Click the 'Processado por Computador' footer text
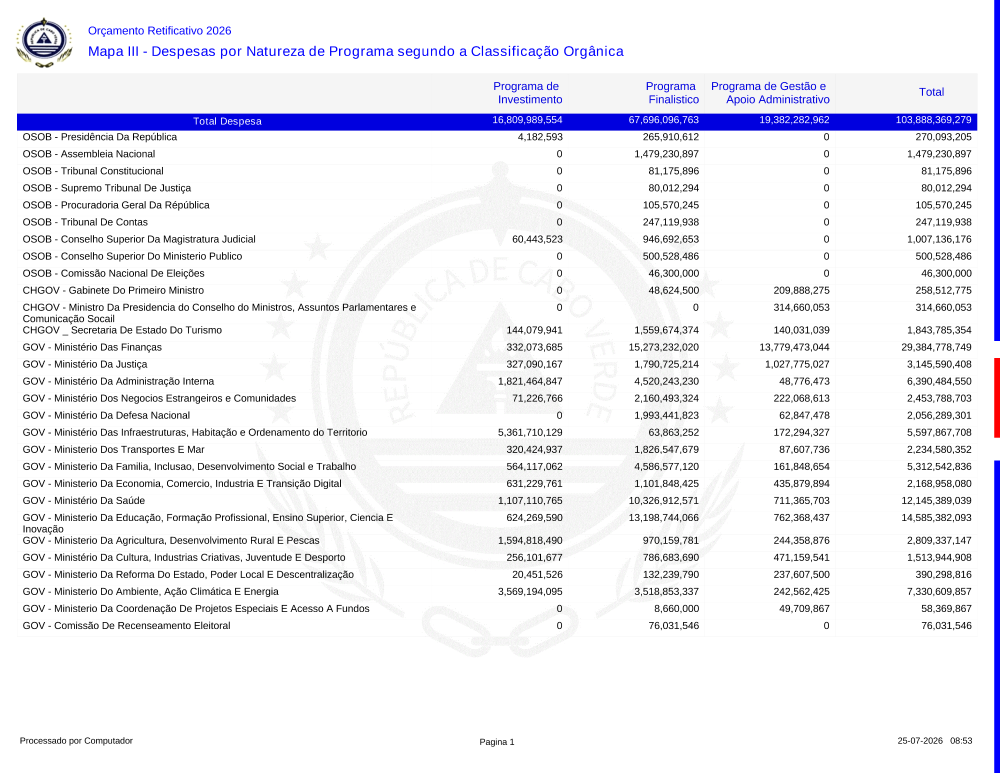1000x773 pixels. [x=77, y=741]
